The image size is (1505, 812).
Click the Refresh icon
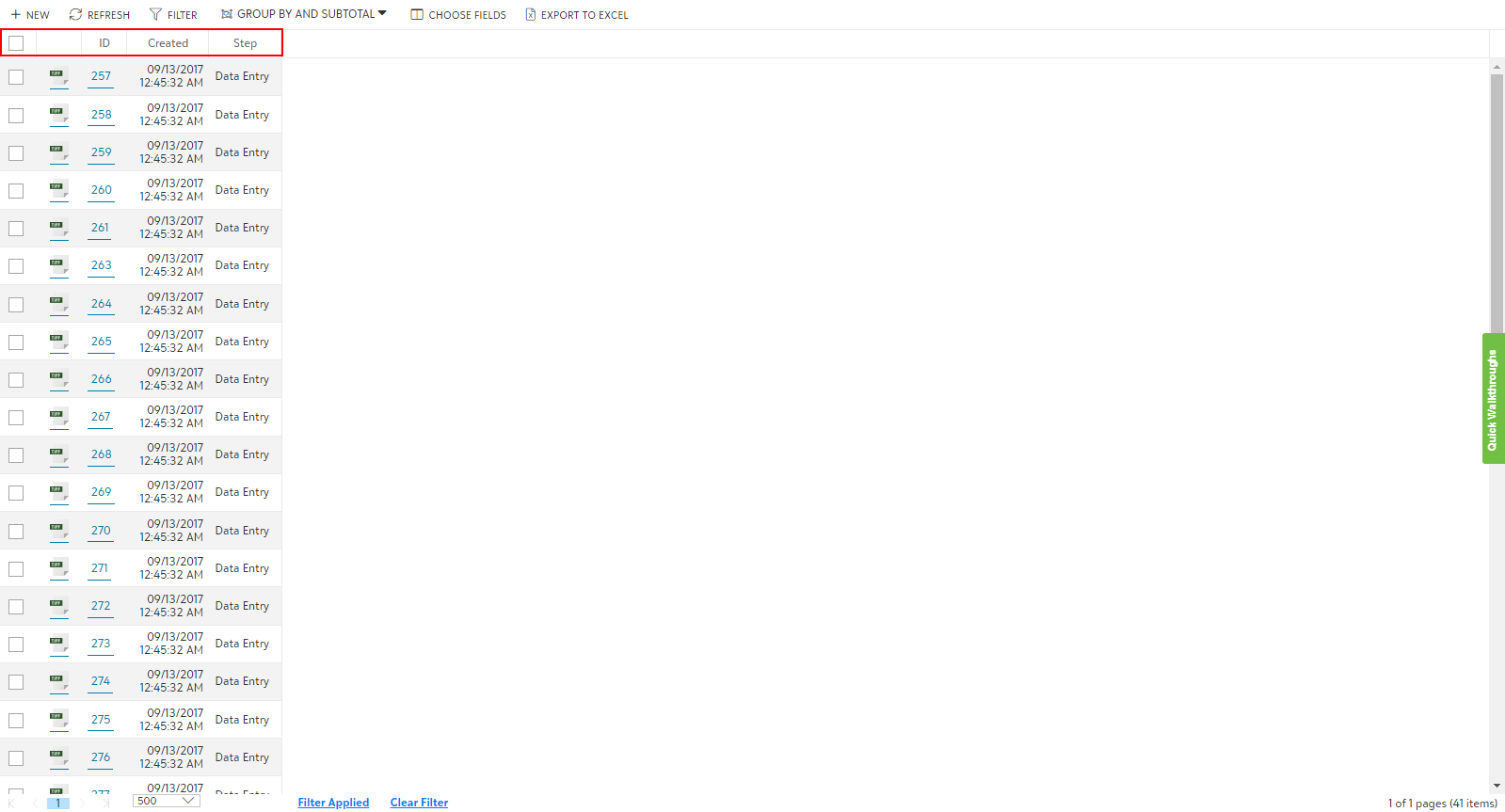75,15
